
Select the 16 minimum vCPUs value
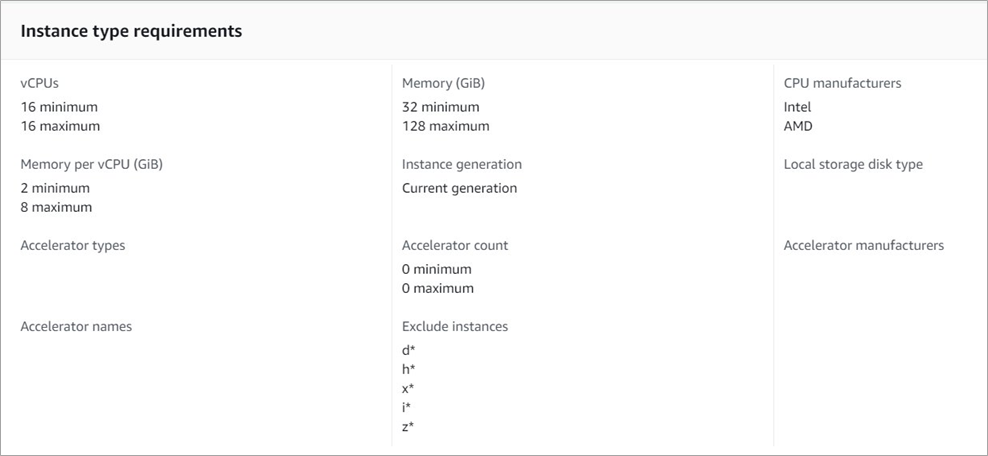tap(59, 107)
